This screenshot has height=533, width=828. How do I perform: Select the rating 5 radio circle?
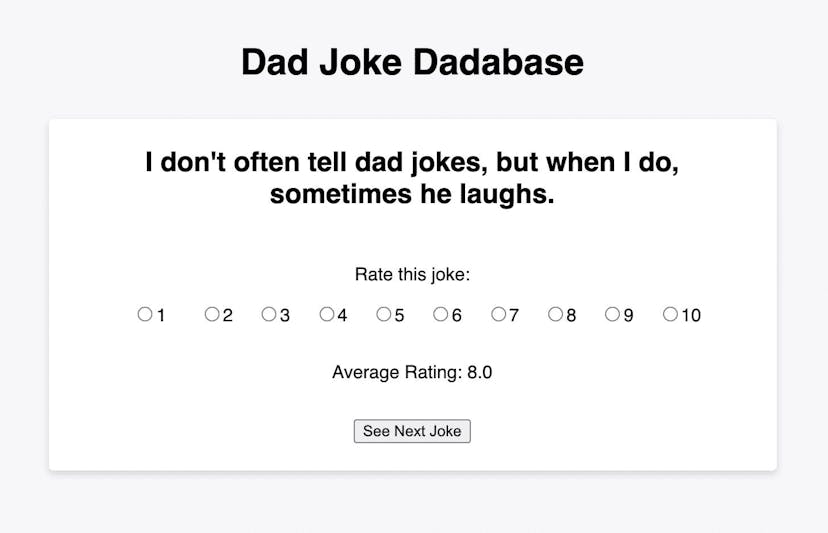point(383,314)
